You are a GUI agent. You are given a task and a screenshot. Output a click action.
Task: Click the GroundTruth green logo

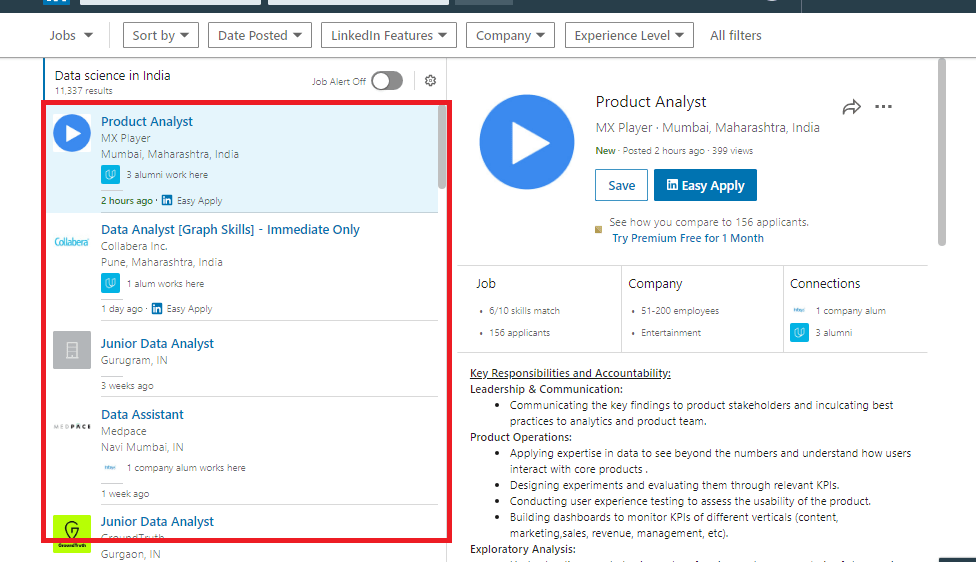[x=72, y=533]
